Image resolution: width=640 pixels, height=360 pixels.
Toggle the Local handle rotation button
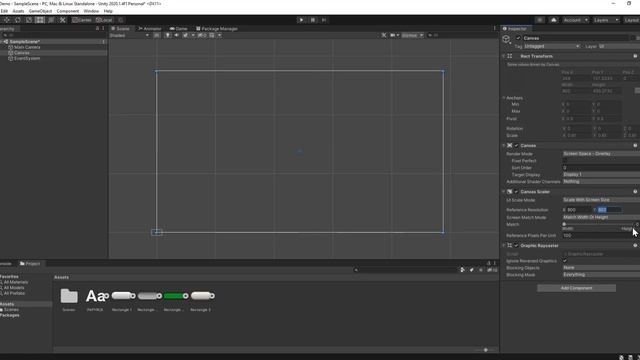104,20
